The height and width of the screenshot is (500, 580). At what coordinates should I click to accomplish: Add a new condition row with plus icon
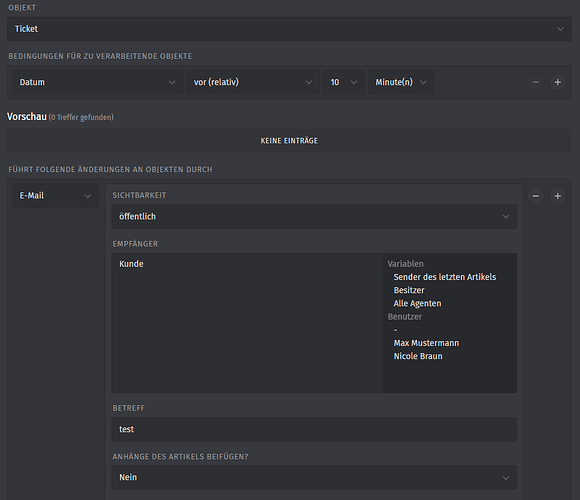pos(557,82)
